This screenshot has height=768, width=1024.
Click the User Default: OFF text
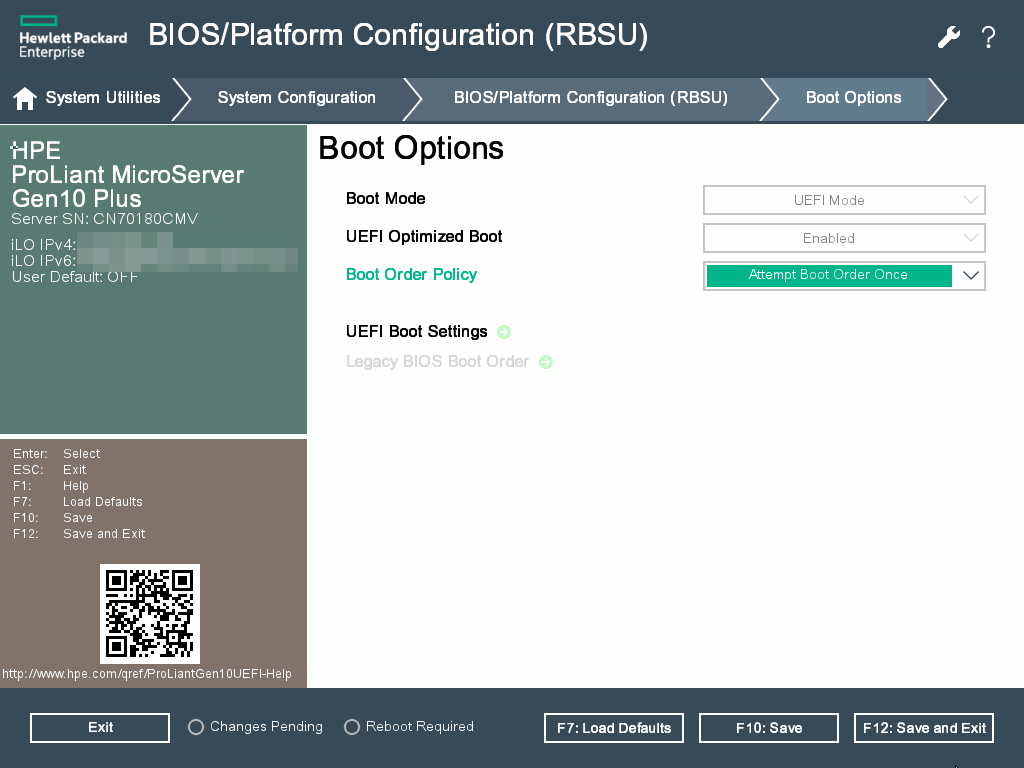(74, 277)
